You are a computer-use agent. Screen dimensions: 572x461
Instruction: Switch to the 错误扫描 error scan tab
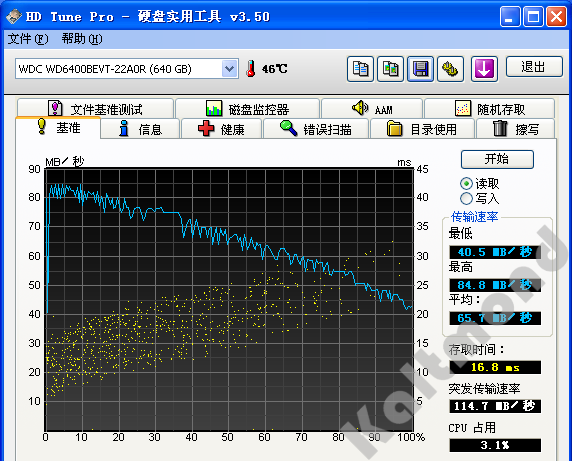[316, 129]
